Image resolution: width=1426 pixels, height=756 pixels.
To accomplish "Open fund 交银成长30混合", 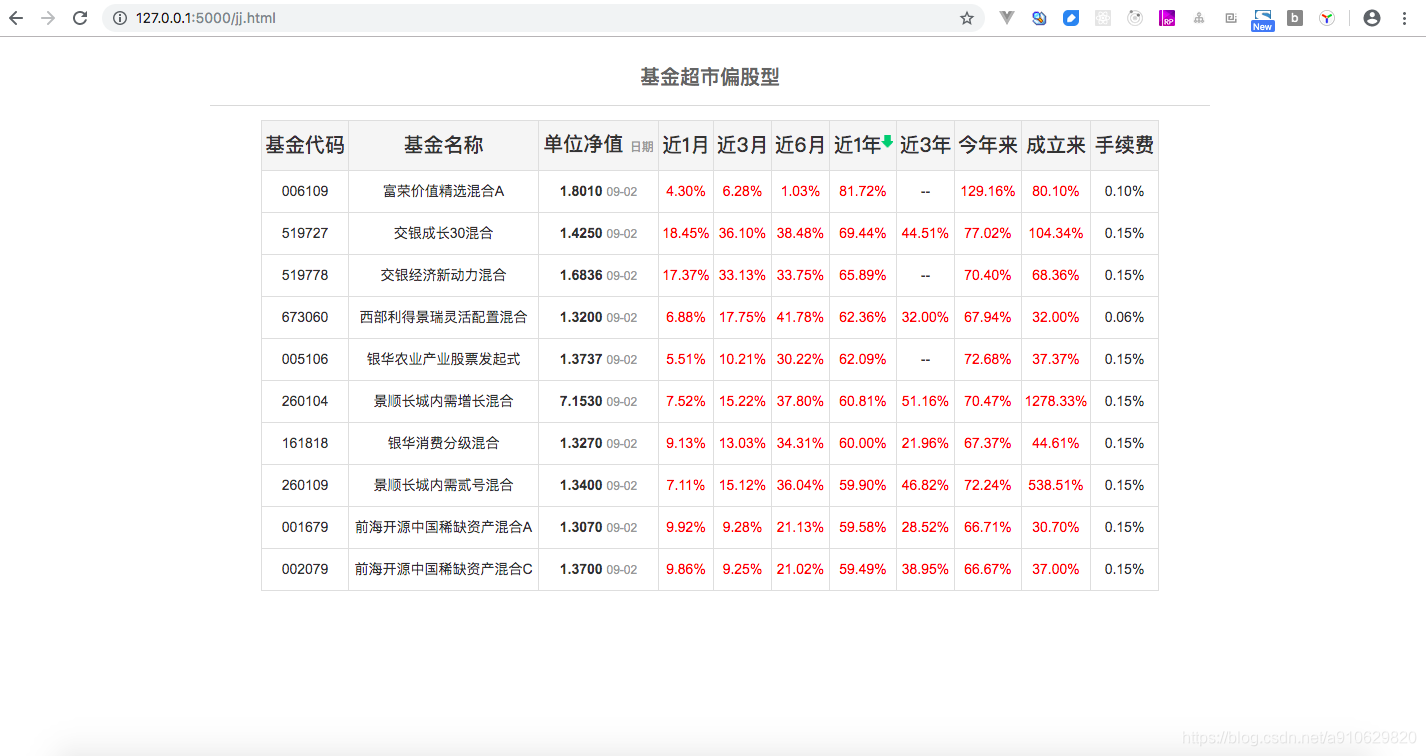I will pos(443,233).
